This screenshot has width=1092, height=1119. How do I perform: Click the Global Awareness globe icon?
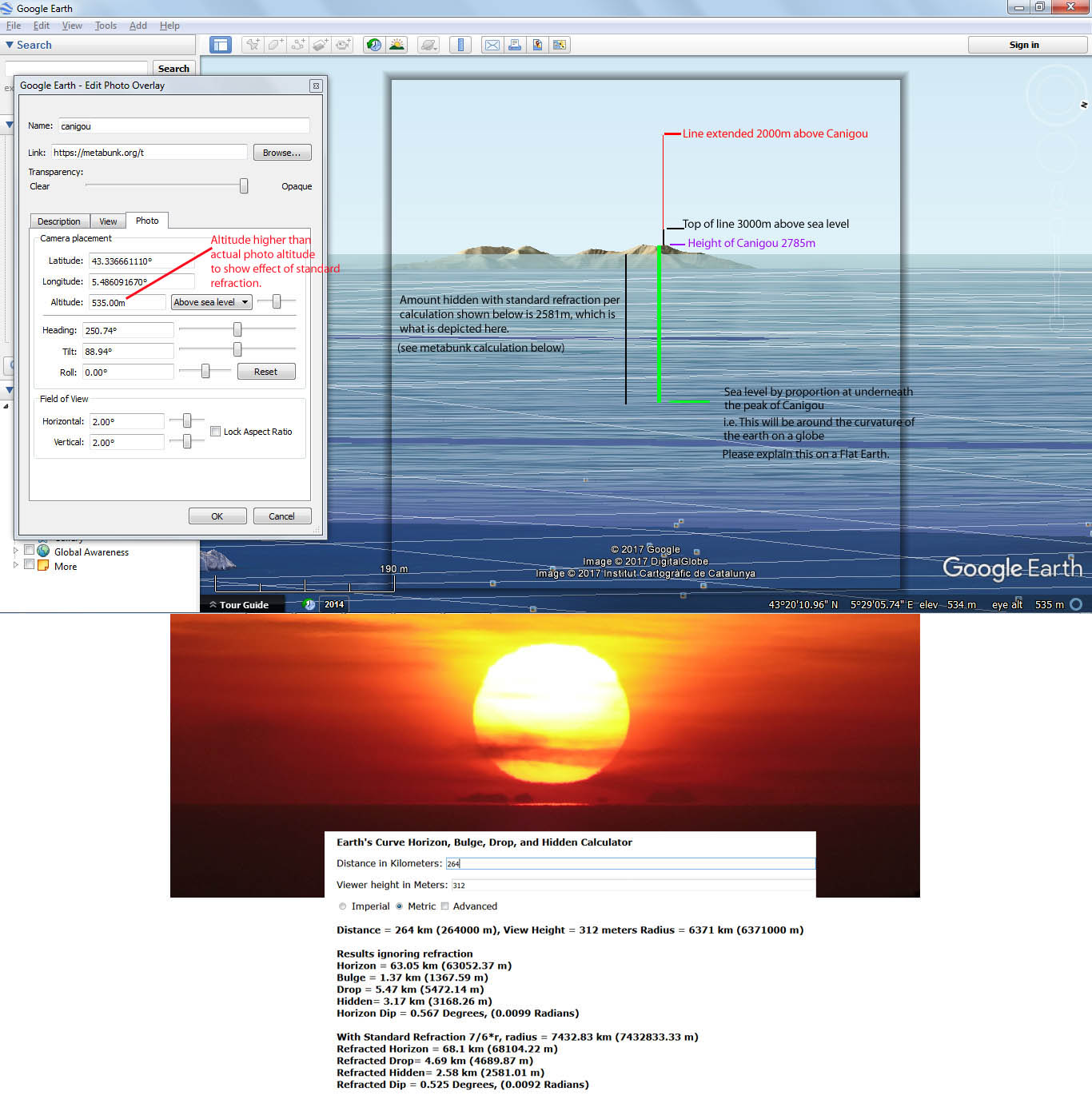tap(43, 551)
